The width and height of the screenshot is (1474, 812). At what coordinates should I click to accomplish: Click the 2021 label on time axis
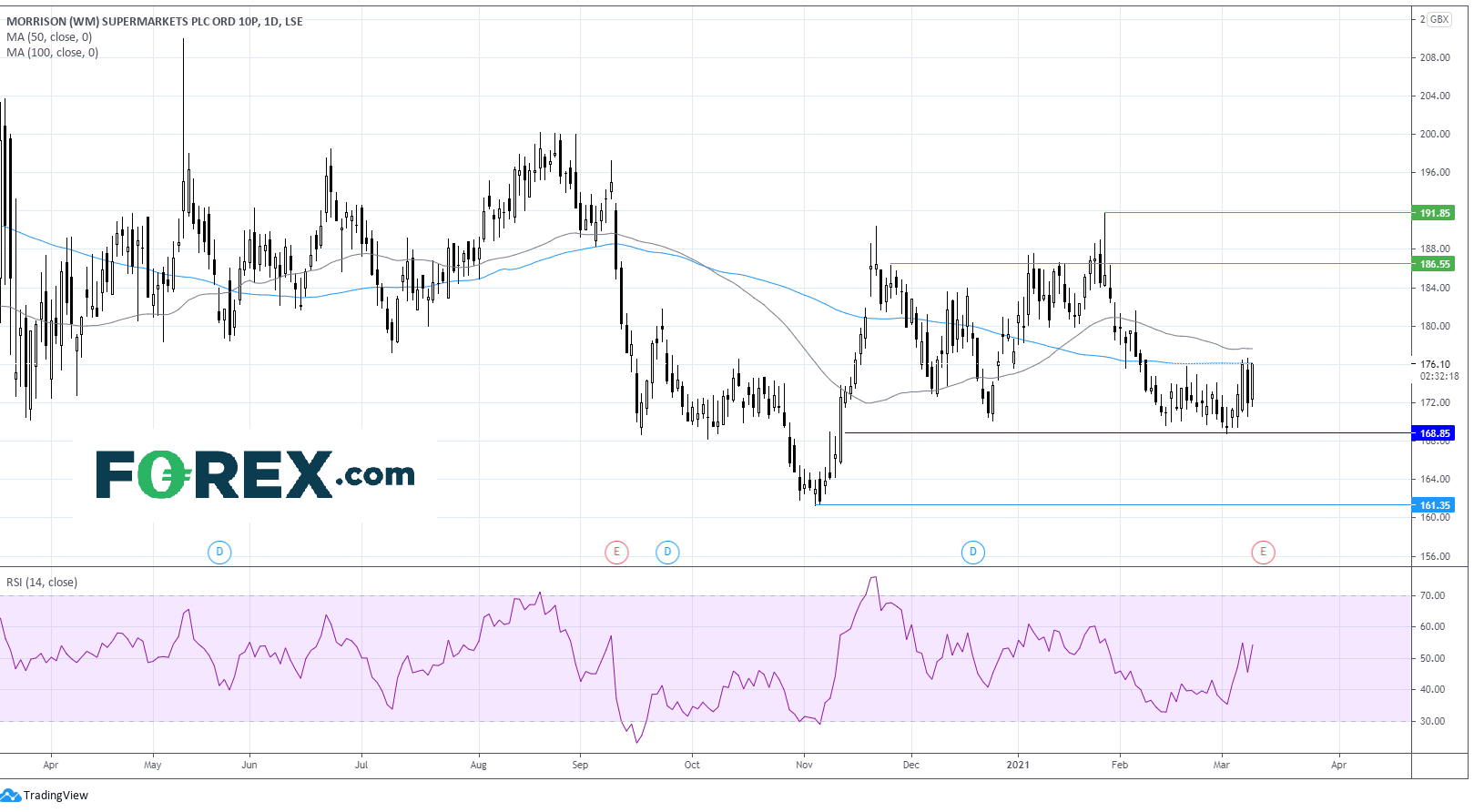(x=1018, y=765)
